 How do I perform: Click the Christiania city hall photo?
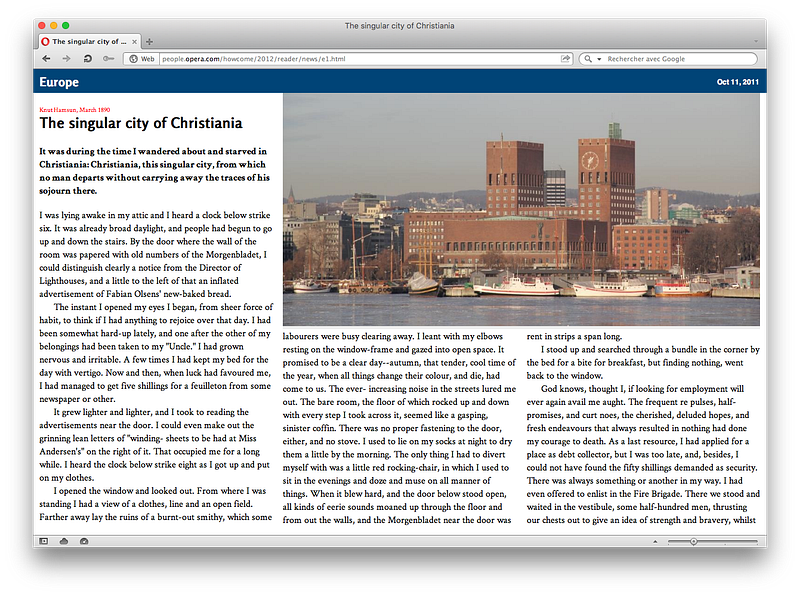tap(521, 209)
